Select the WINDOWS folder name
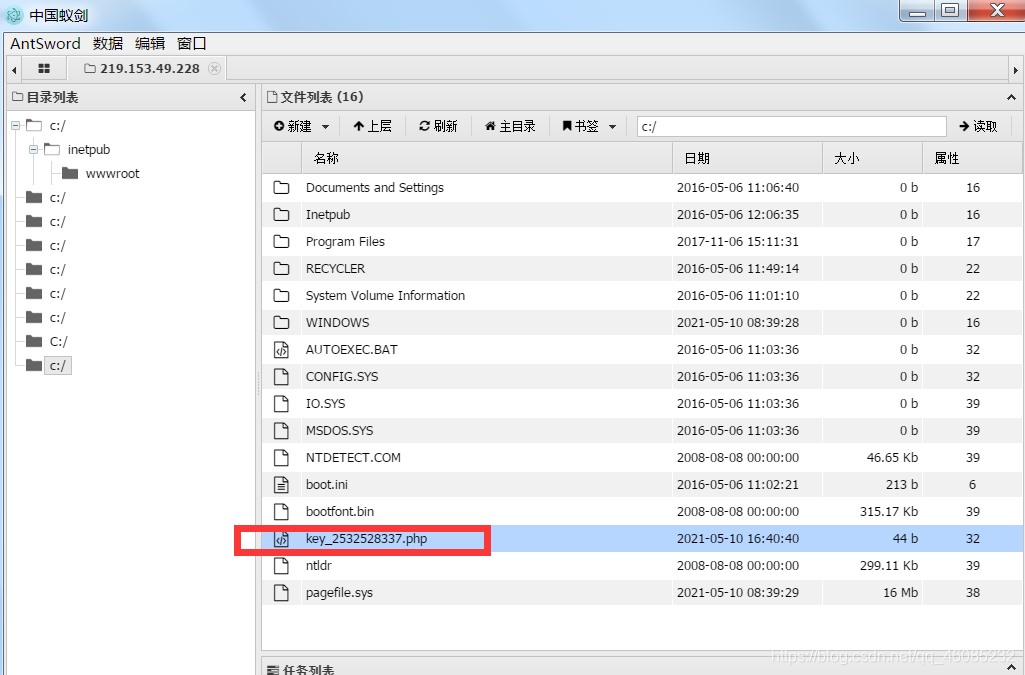This screenshot has height=675, width=1025. [x=337, y=323]
